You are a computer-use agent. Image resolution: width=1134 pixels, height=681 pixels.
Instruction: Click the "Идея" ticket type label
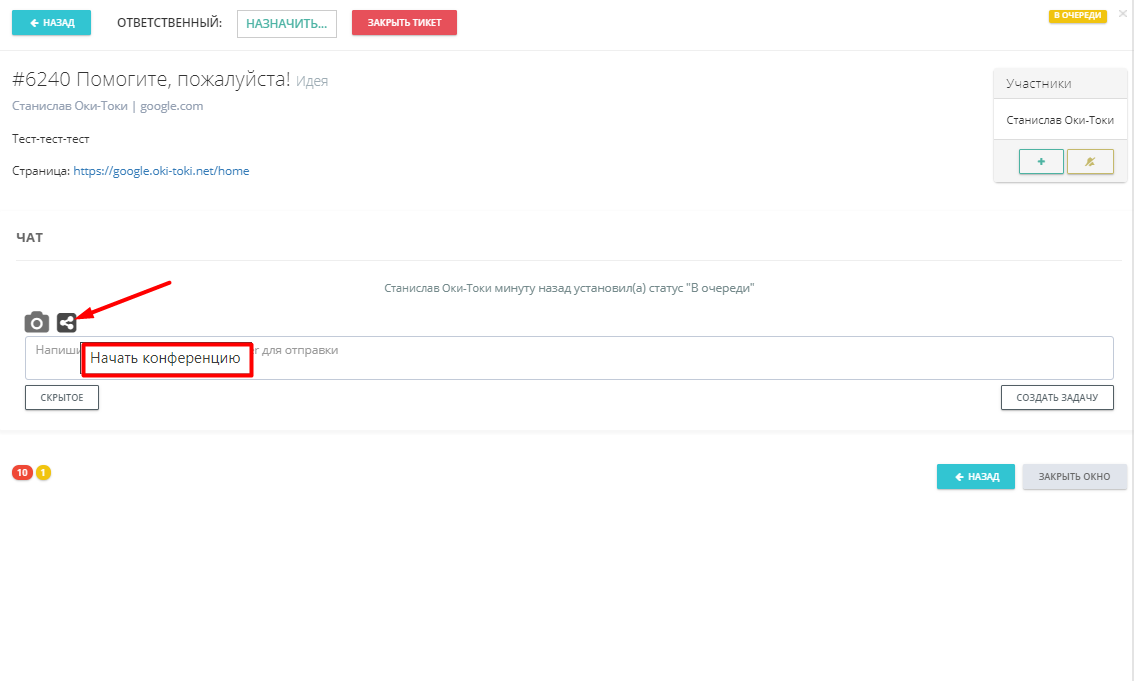pyautogui.click(x=312, y=82)
